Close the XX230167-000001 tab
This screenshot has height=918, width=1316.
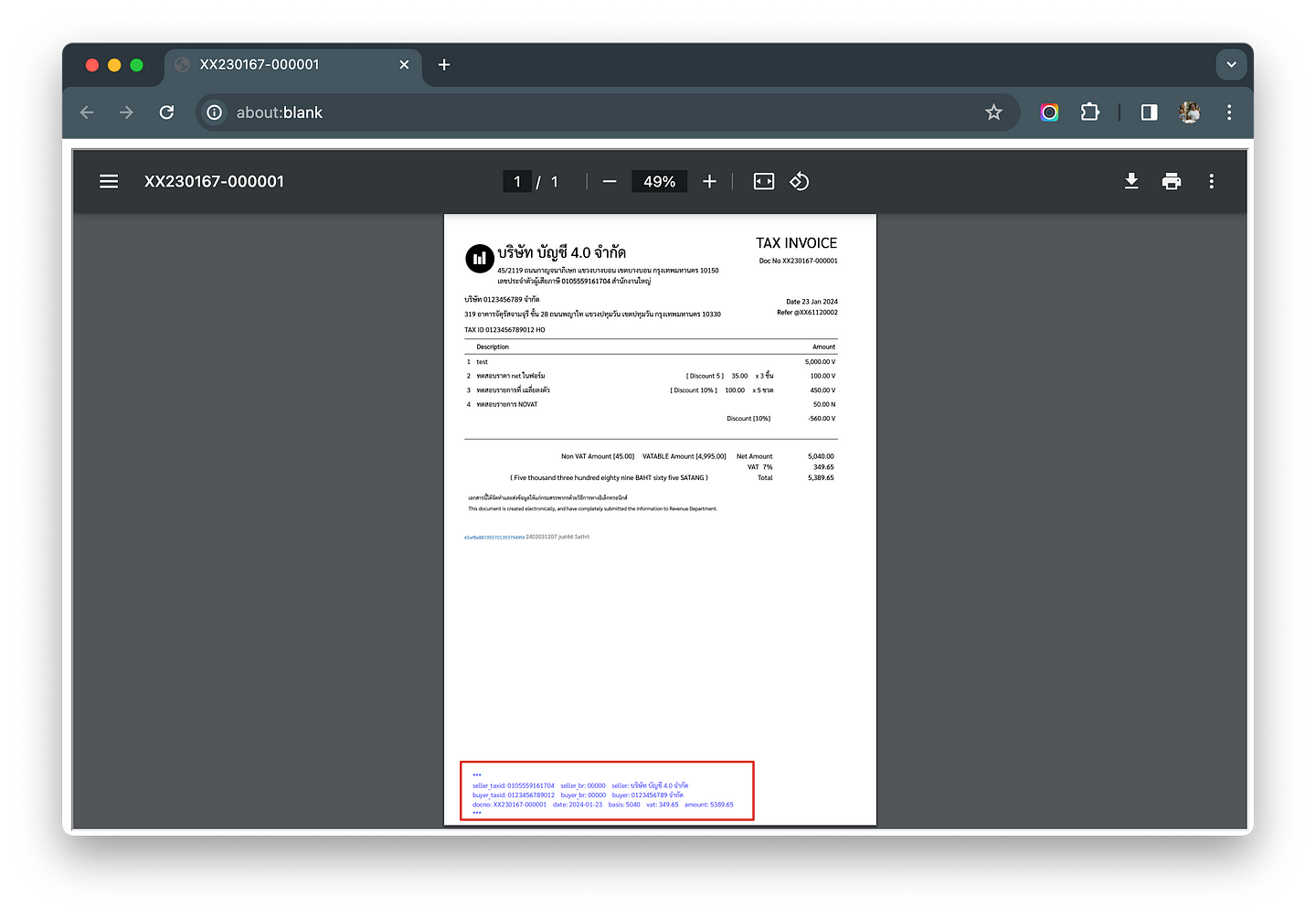[x=404, y=65]
